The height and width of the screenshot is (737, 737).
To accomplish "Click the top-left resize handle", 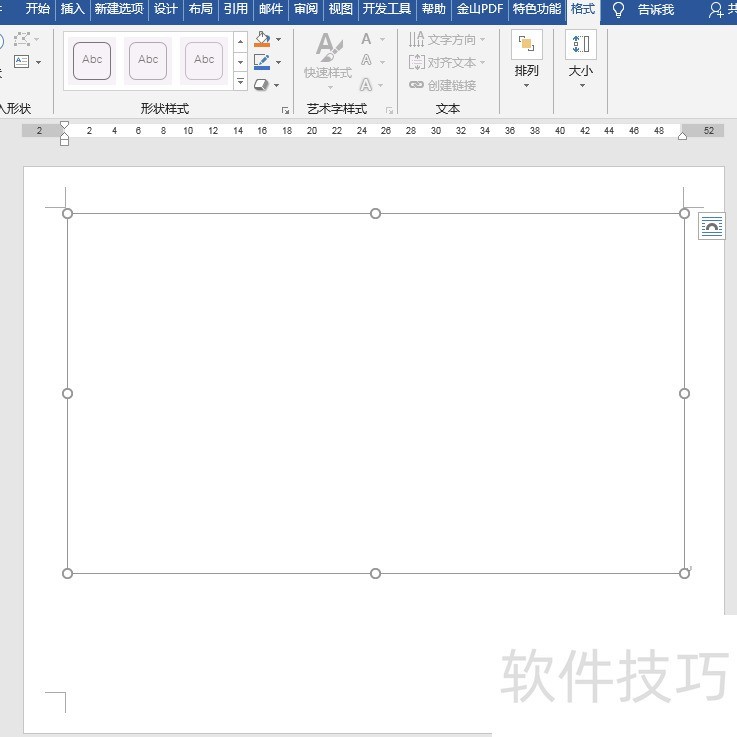I will point(67,214).
